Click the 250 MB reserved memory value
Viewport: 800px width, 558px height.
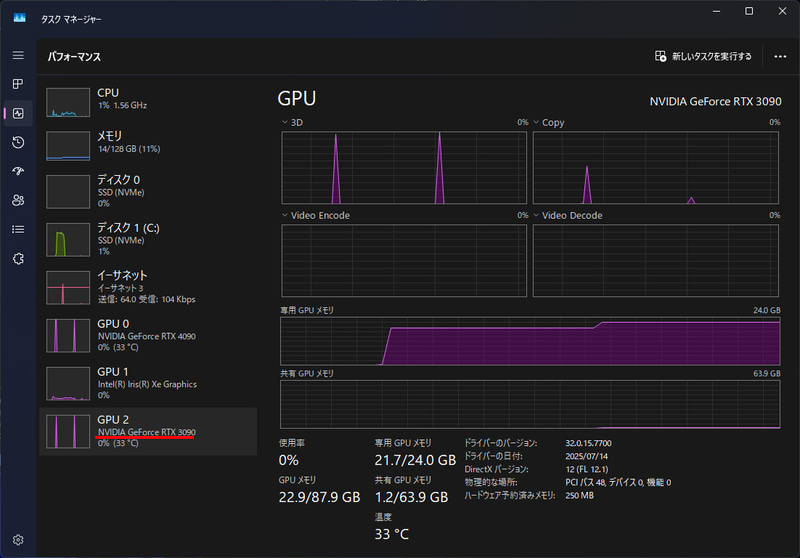coord(580,495)
